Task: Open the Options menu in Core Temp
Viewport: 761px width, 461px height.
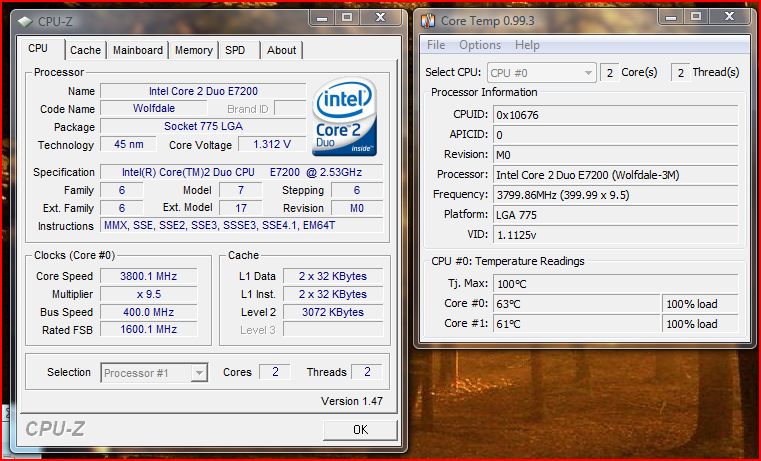Action: pos(480,45)
